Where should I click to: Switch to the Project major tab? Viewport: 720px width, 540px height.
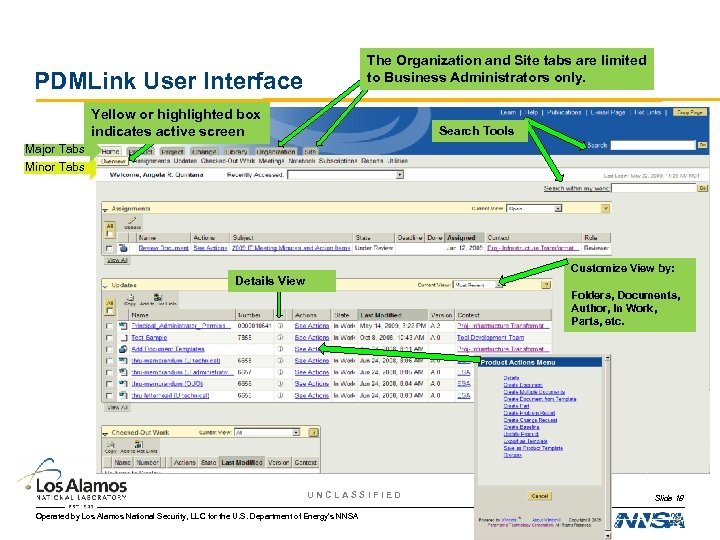172,152
